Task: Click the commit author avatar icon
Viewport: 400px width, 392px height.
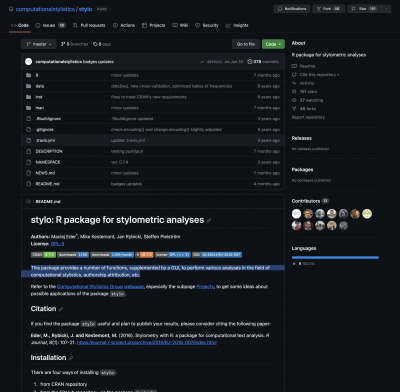Action: coord(29,62)
